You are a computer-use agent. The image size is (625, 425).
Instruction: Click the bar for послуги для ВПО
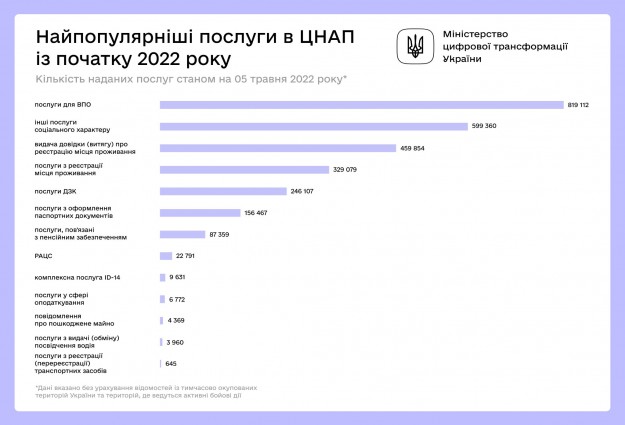(x=361, y=104)
